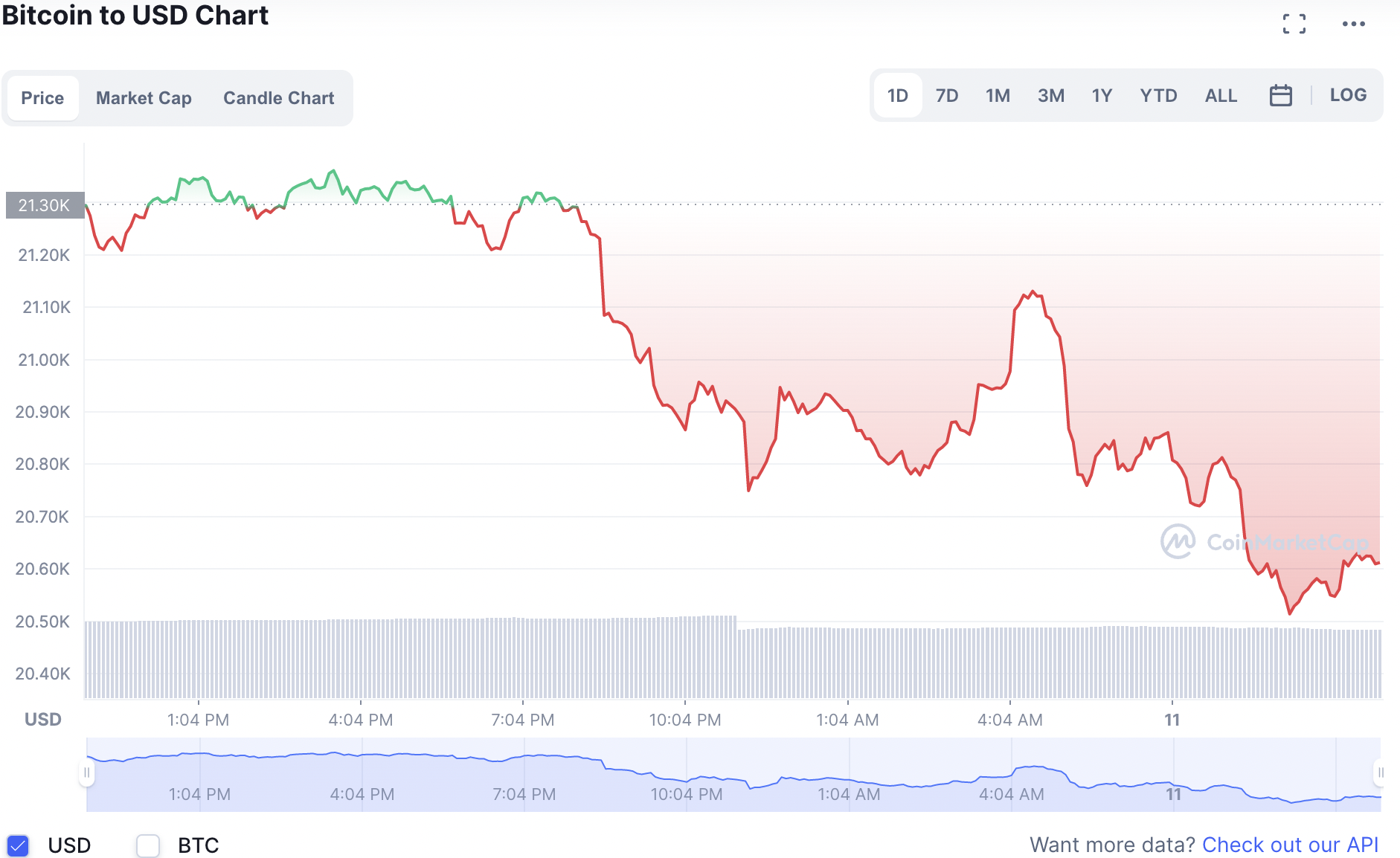Toggle the LOG scale option
This screenshot has height=858, width=1400.
[x=1349, y=95]
